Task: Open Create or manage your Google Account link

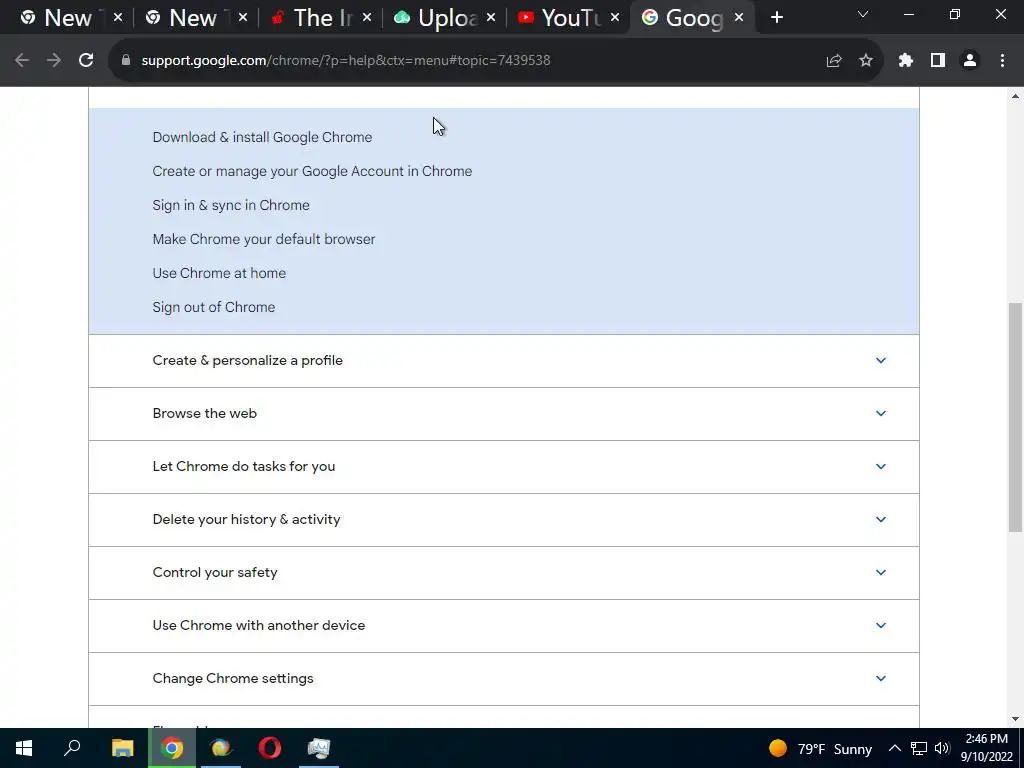Action: [x=312, y=171]
